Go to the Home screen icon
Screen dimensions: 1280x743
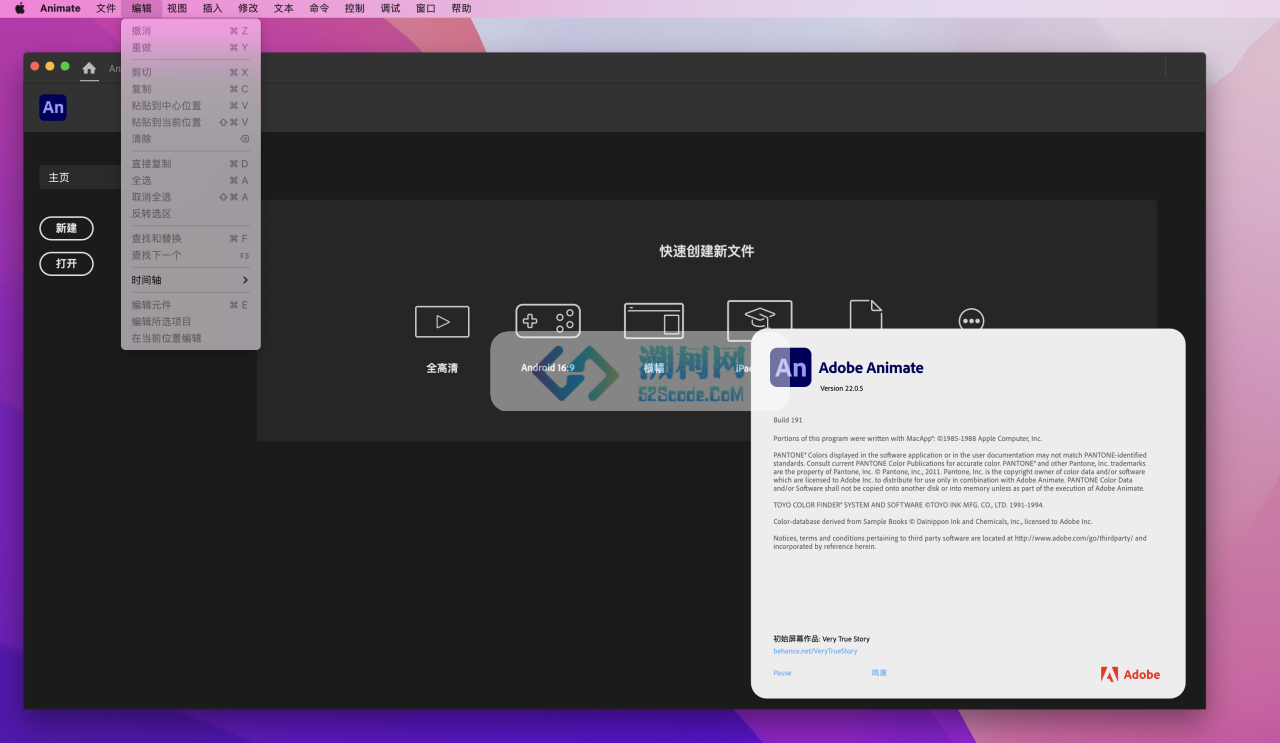coord(89,68)
